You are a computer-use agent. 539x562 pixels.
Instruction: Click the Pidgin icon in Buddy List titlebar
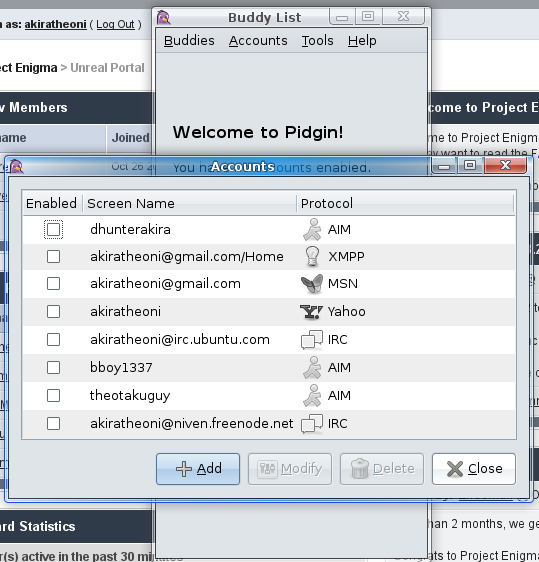[x=163, y=17]
